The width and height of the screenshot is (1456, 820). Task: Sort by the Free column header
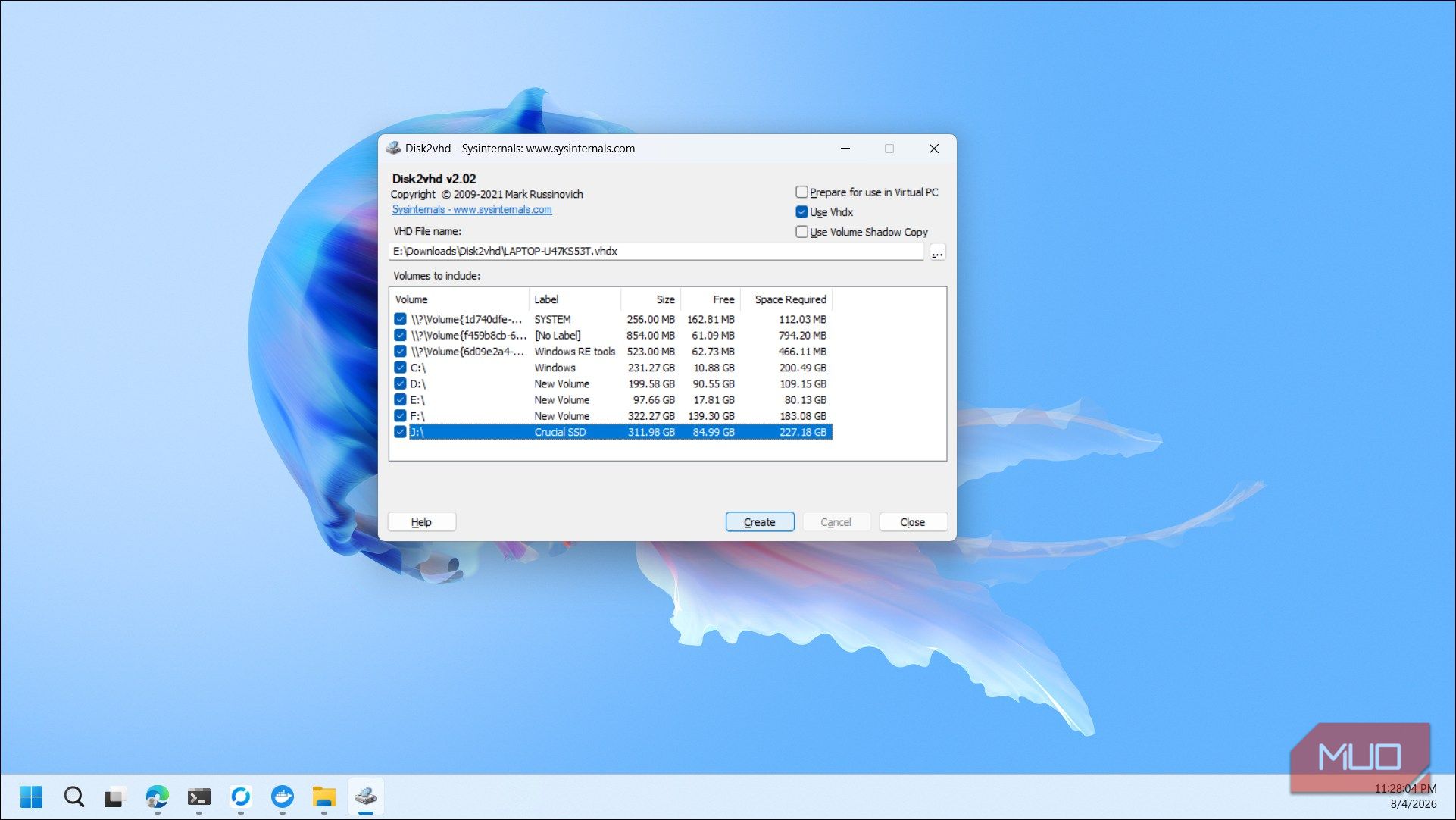click(x=711, y=299)
